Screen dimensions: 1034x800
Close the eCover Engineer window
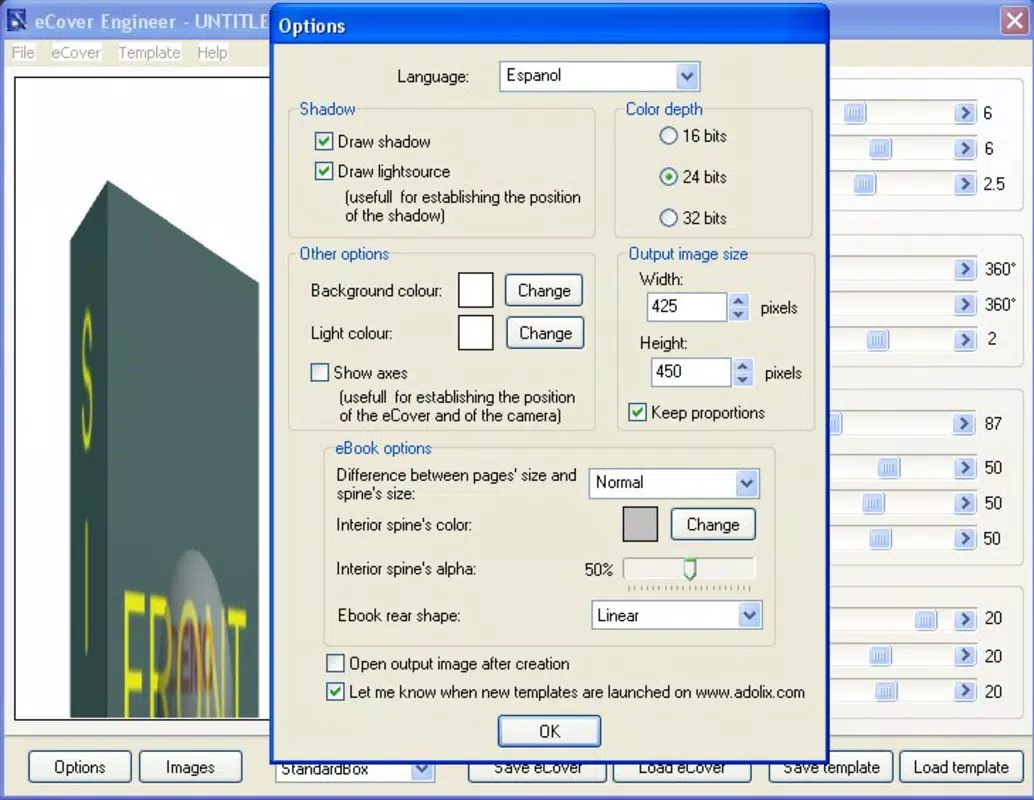[x=1014, y=21]
